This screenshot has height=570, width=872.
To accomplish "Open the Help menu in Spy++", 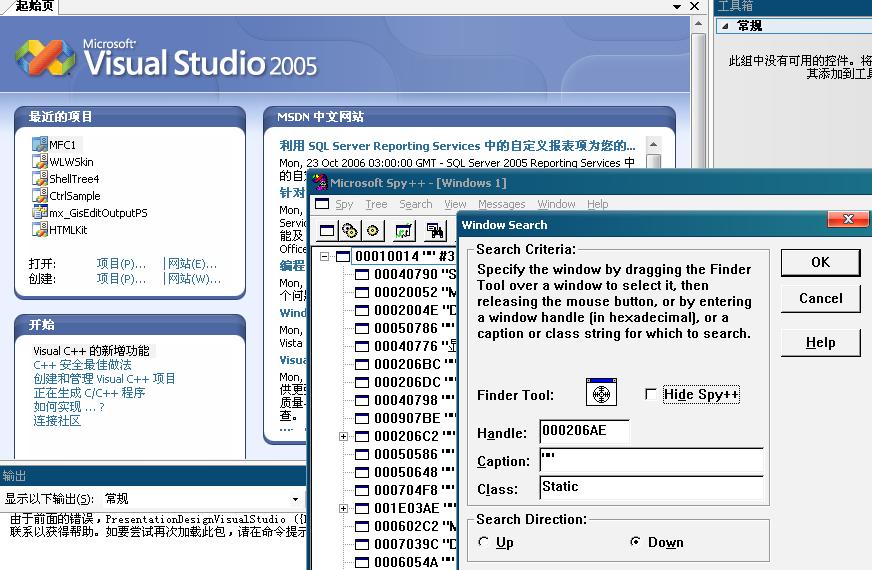I will coord(598,204).
